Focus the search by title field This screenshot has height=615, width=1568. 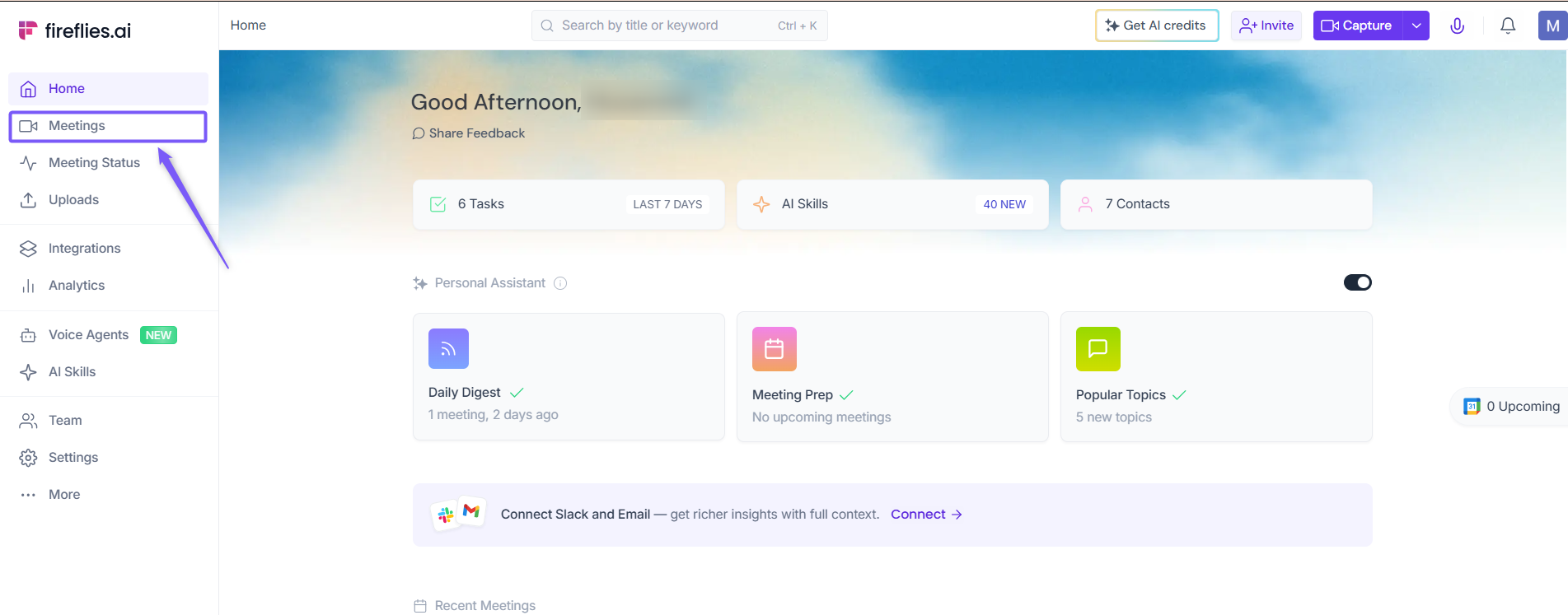click(x=679, y=26)
